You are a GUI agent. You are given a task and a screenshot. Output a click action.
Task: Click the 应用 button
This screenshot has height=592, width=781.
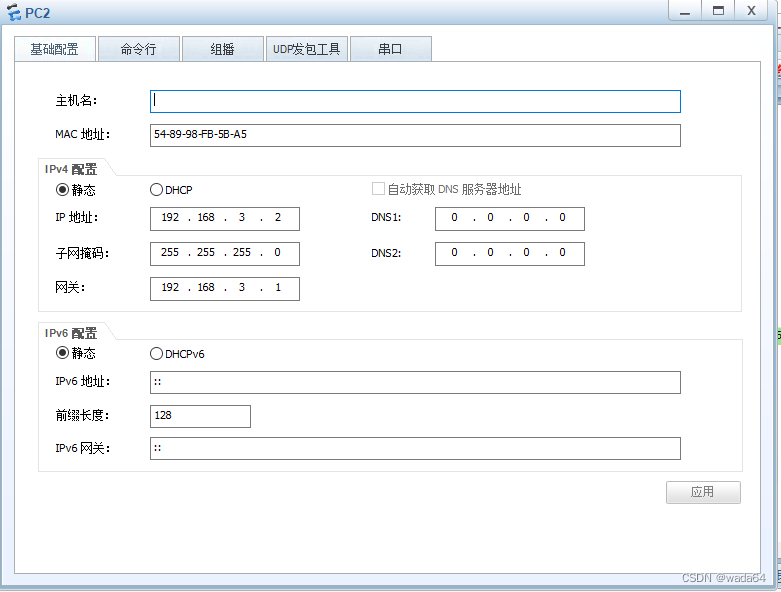point(703,492)
